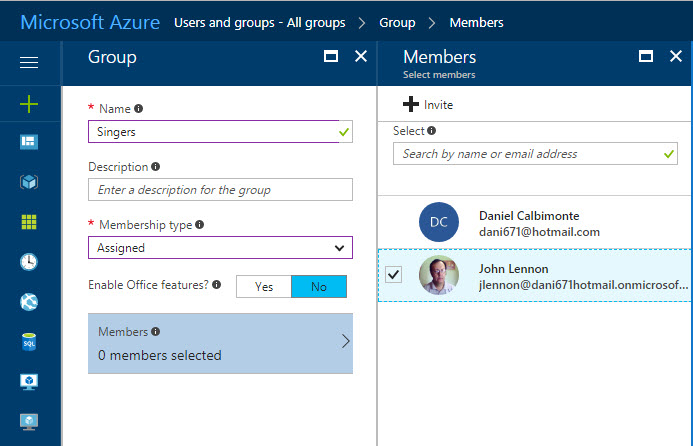This screenshot has width=693, height=446.
Task: Open the Dashboard icon in the sidebar
Action: (x=29, y=142)
